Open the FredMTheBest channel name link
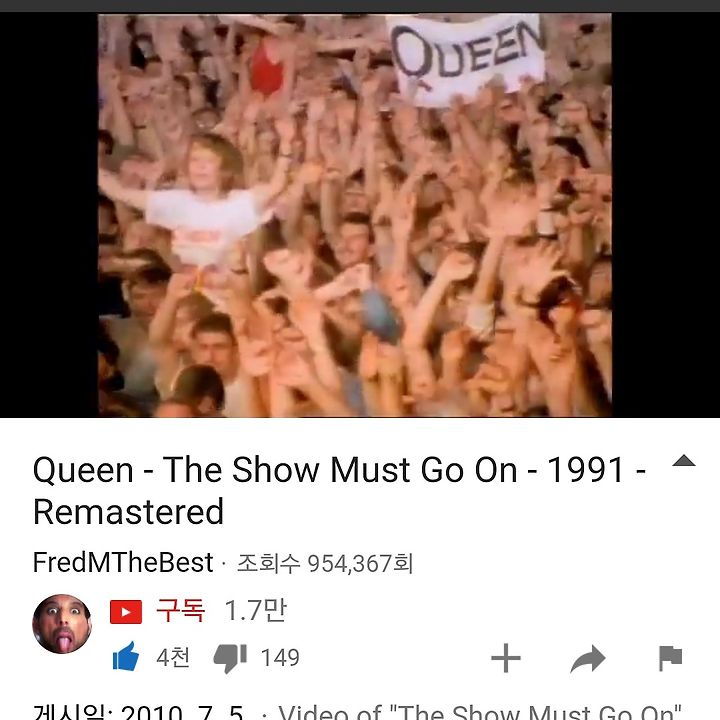The height and width of the screenshot is (720, 720). 123,562
